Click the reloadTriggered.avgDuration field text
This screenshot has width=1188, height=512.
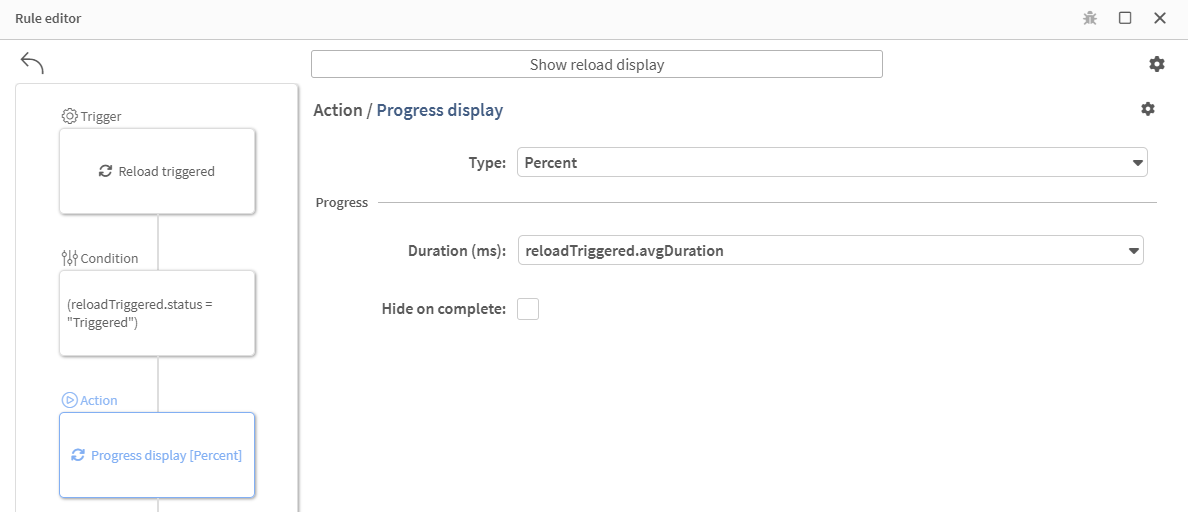(625, 251)
